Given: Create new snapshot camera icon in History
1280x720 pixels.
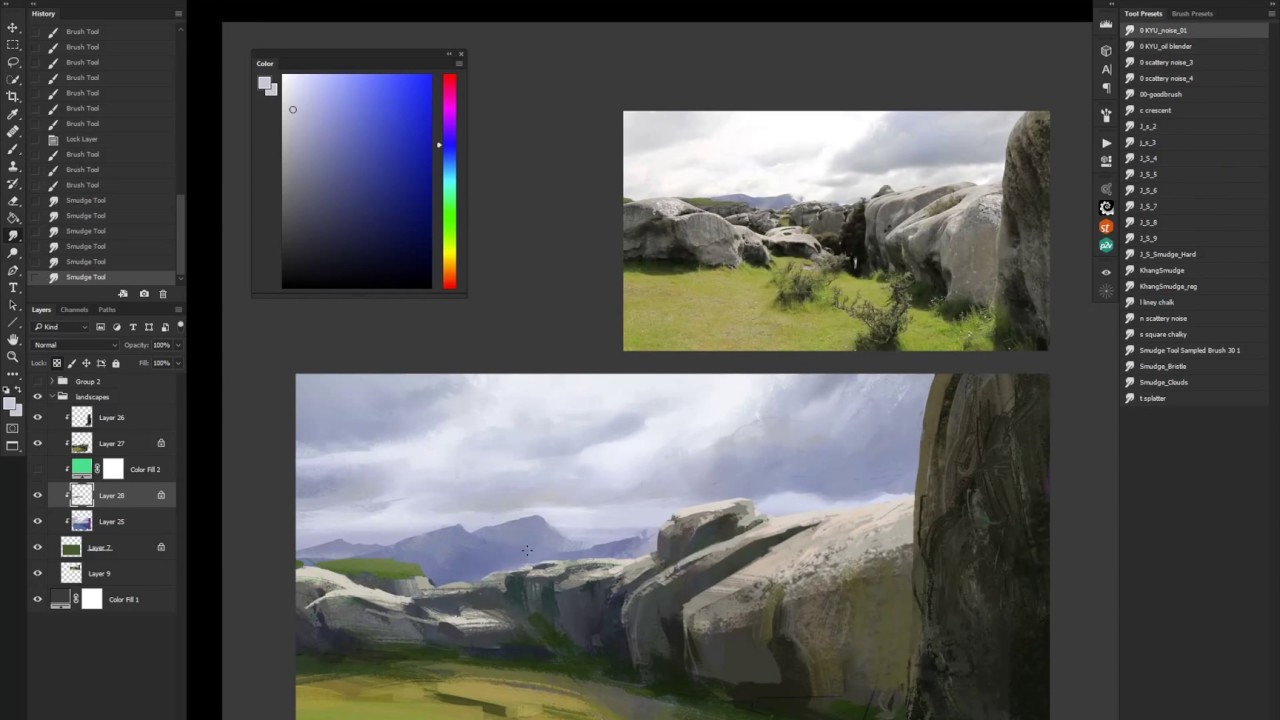Looking at the screenshot, I should (x=144, y=294).
